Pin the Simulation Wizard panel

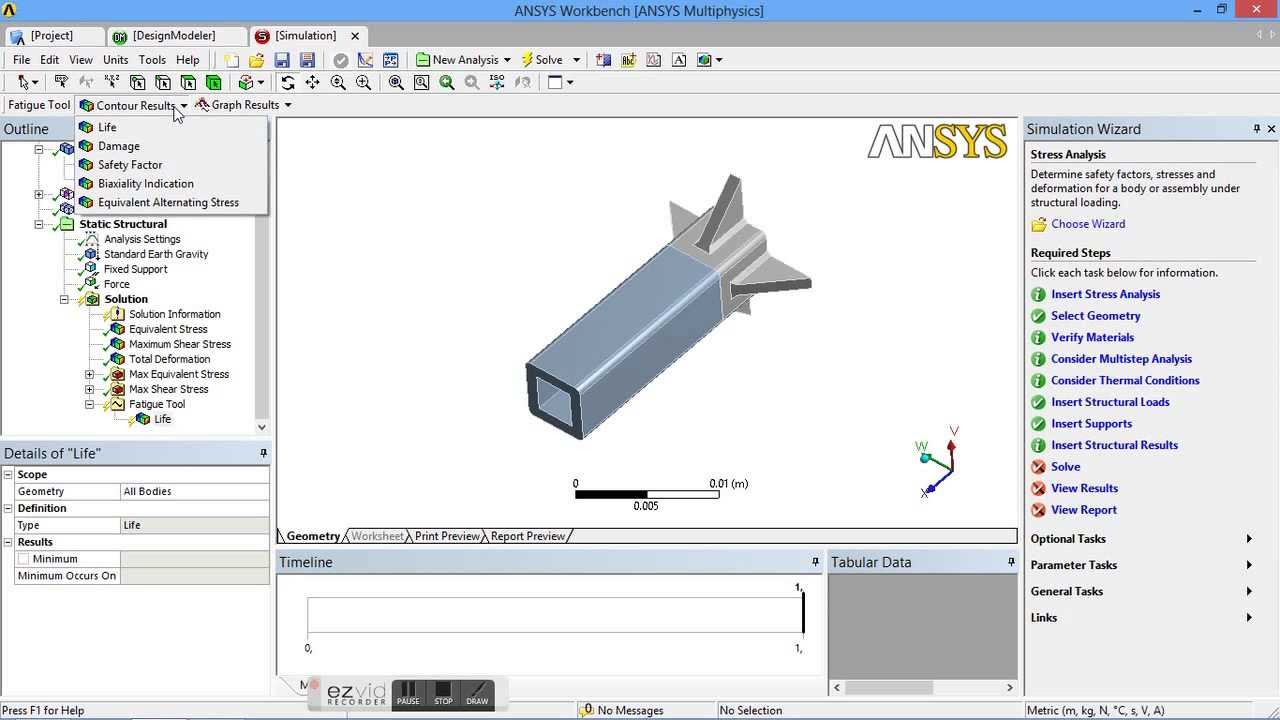(x=1257, y=129)
